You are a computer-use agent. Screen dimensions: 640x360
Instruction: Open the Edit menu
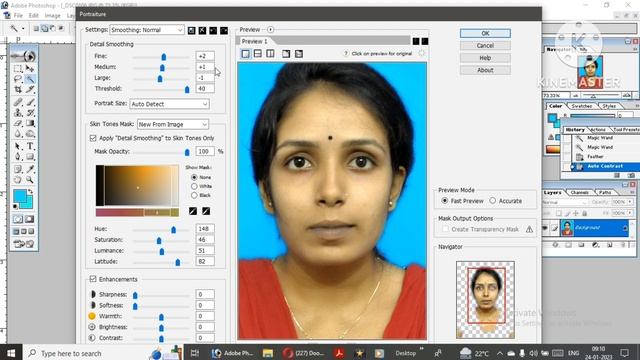coord(33,16)
